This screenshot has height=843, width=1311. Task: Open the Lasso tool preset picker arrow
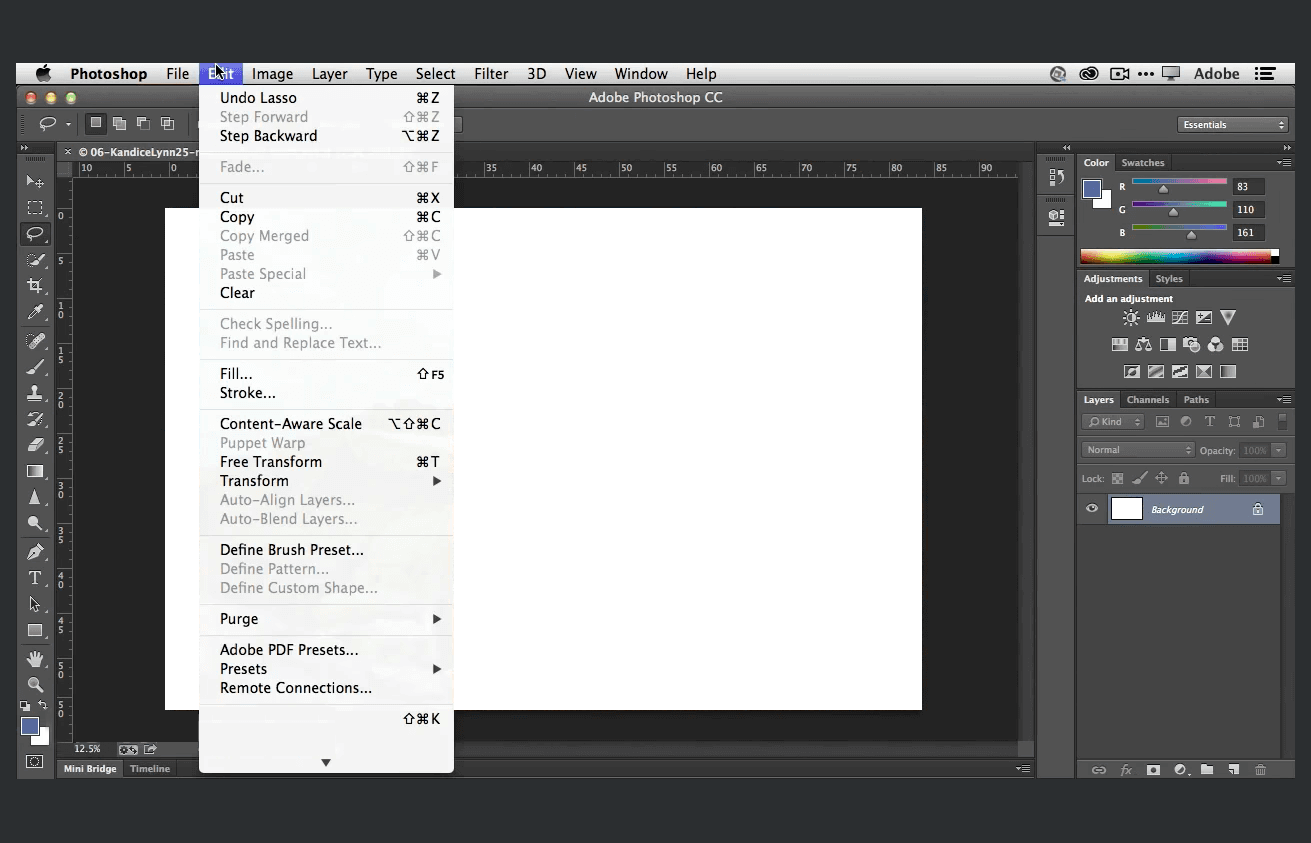tap(68, 124)
